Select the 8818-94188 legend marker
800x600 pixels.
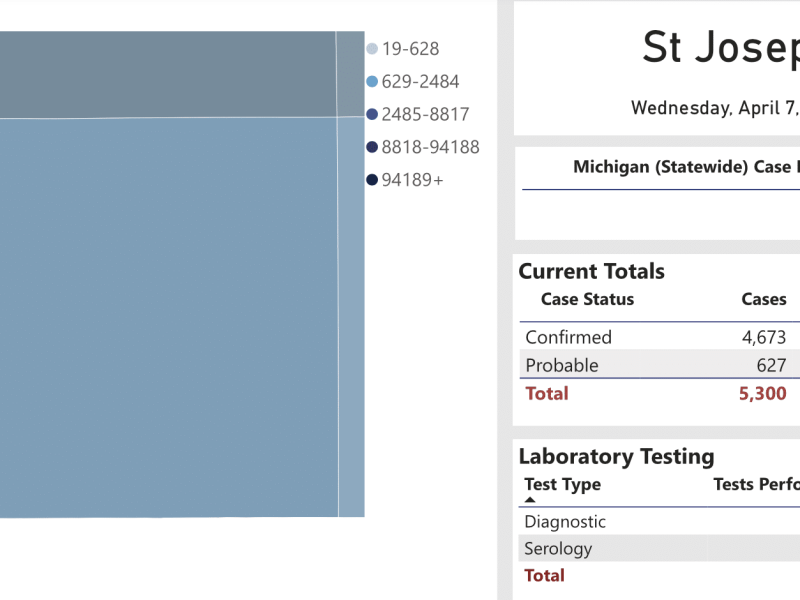pyautogui.click(x=372, y=148)
